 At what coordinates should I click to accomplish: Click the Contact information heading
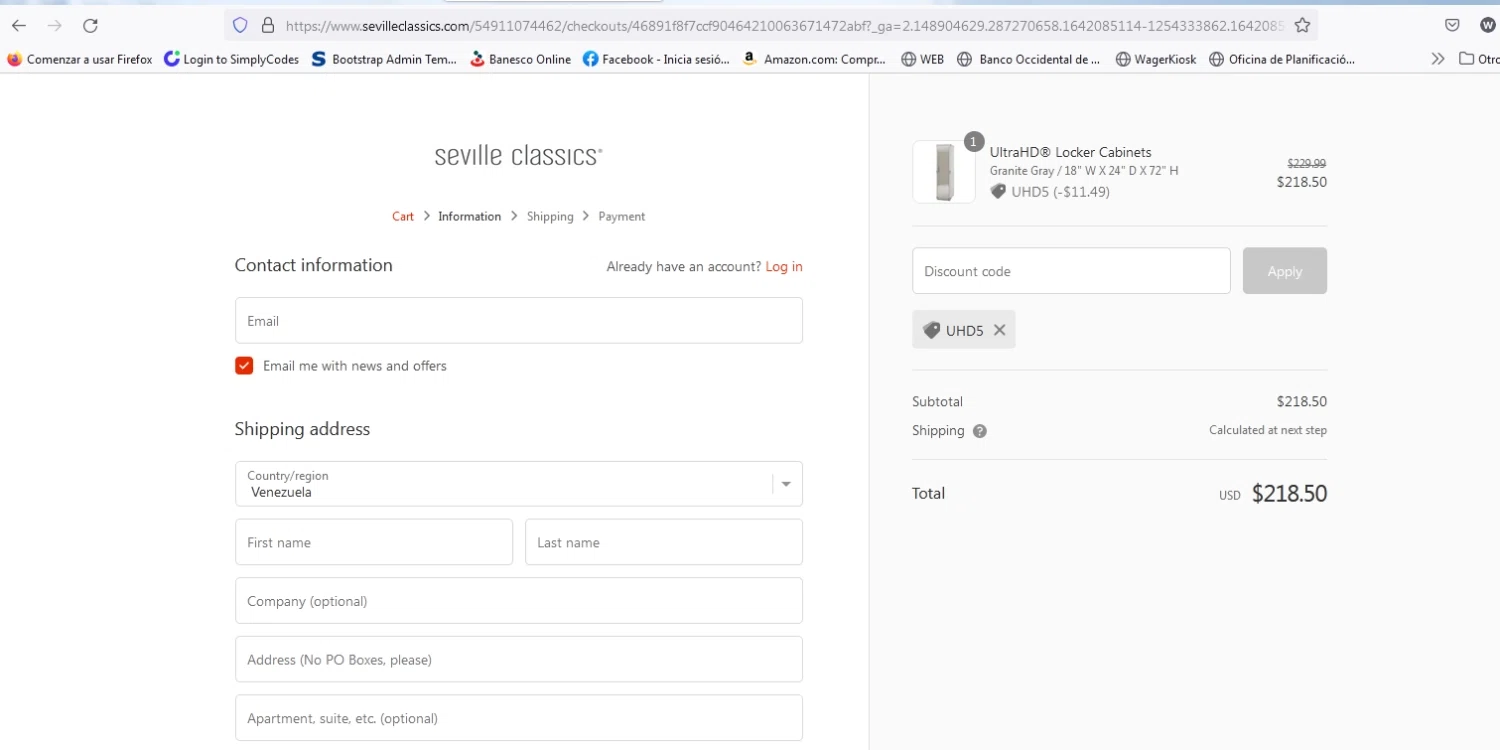[x=313, y=265]
